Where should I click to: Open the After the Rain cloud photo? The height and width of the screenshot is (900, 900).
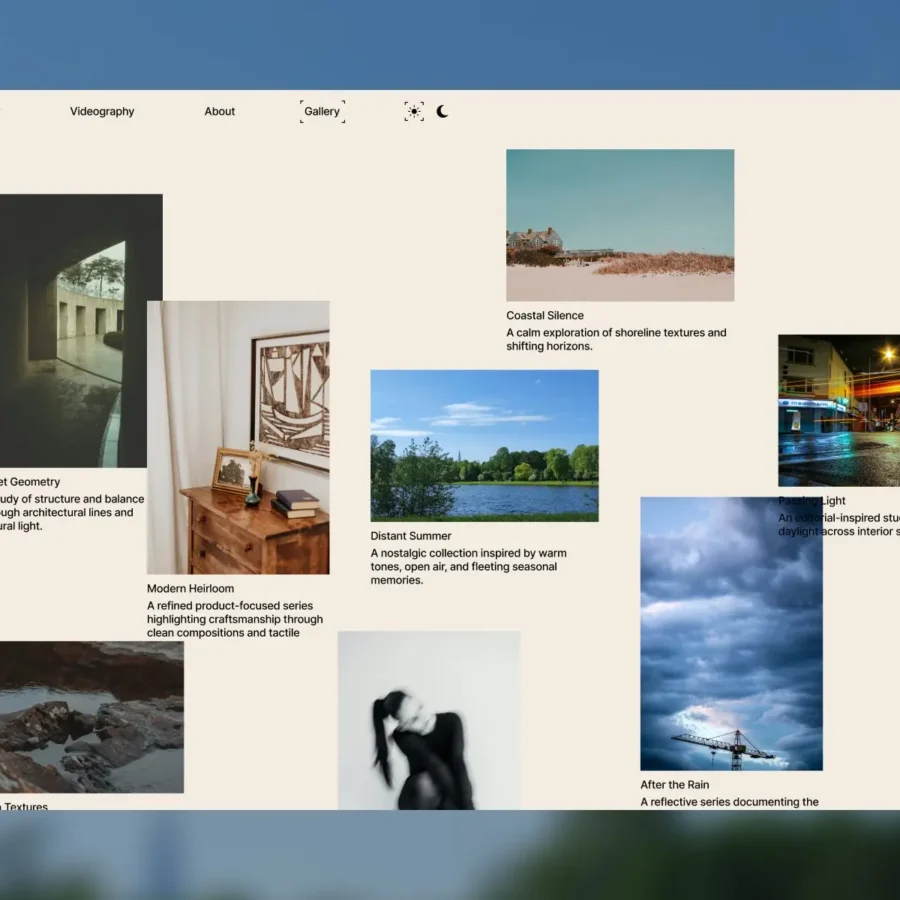(x=731, y=634)
